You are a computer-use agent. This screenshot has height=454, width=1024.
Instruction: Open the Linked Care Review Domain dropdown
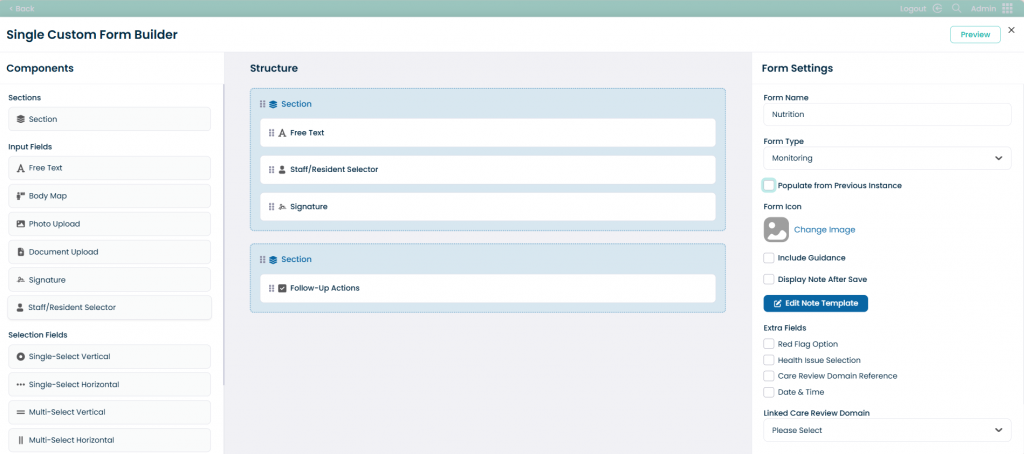pos(887,430)
